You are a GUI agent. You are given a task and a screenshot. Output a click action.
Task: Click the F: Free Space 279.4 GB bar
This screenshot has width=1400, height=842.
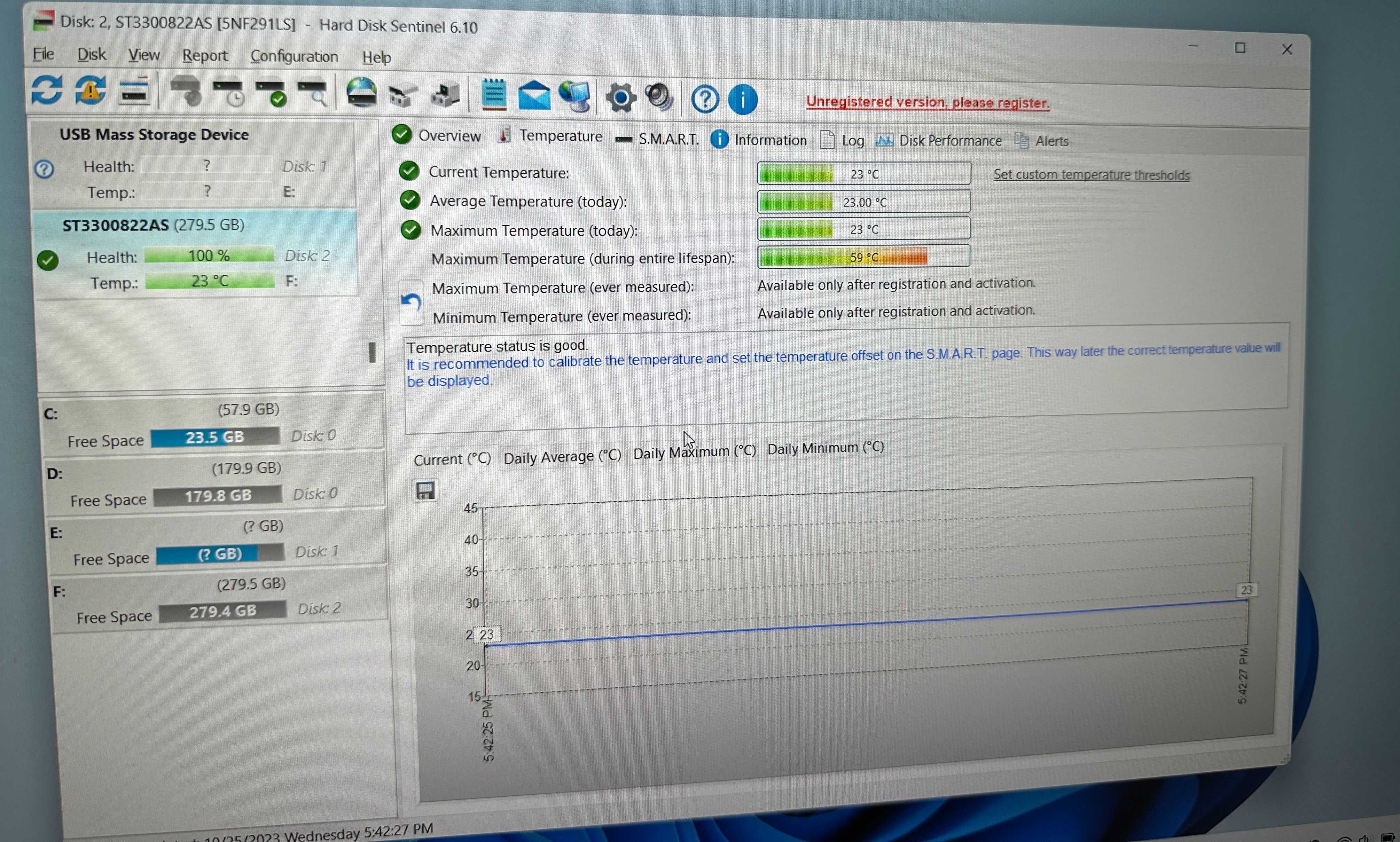[222, 611]
